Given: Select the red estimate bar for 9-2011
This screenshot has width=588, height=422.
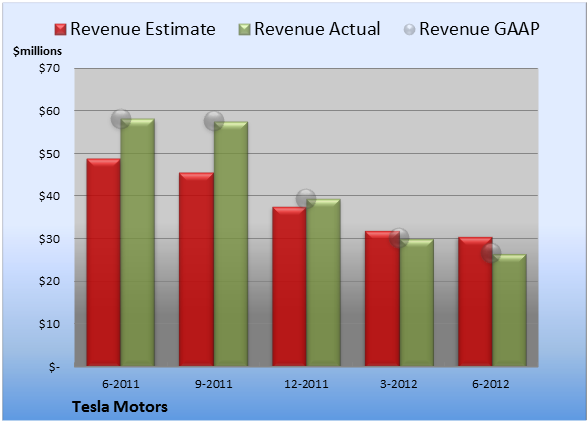Looking at the screenshot, I should pyautogui.click(x=196, y=269).
